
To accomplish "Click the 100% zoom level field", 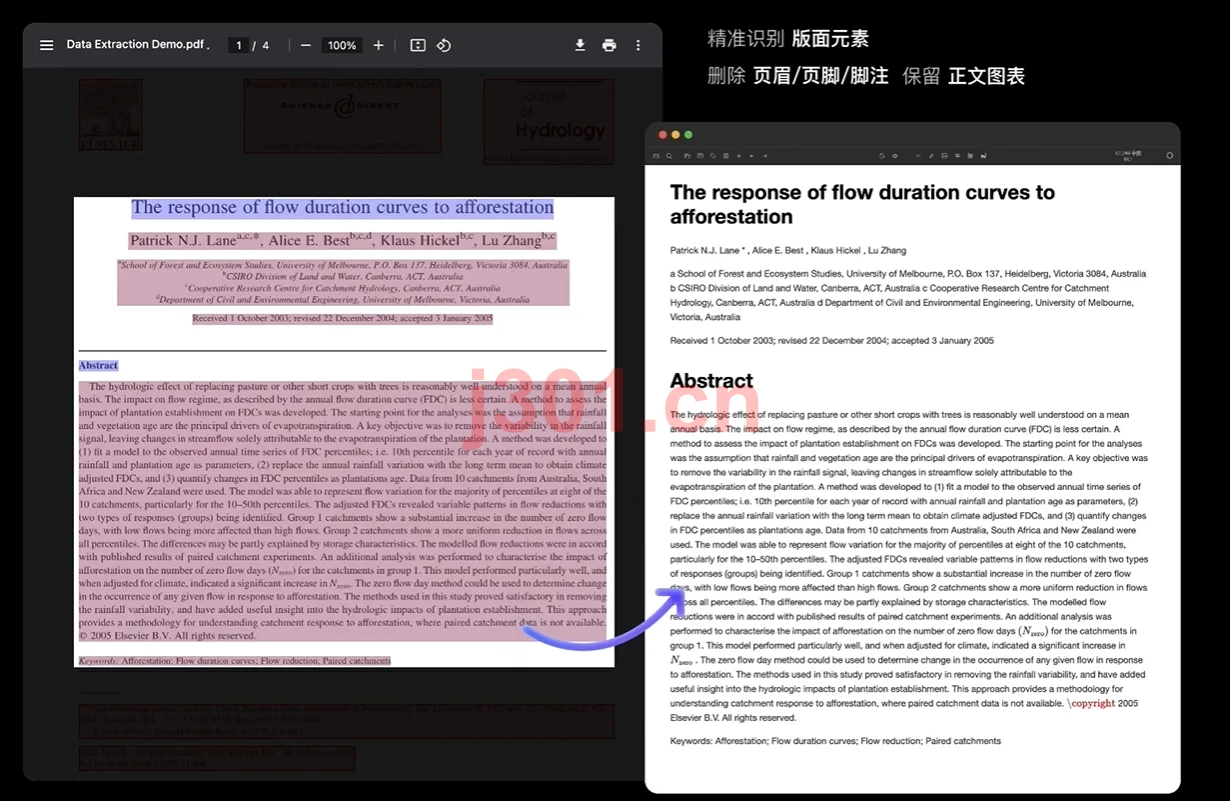I will coord(342,45).
